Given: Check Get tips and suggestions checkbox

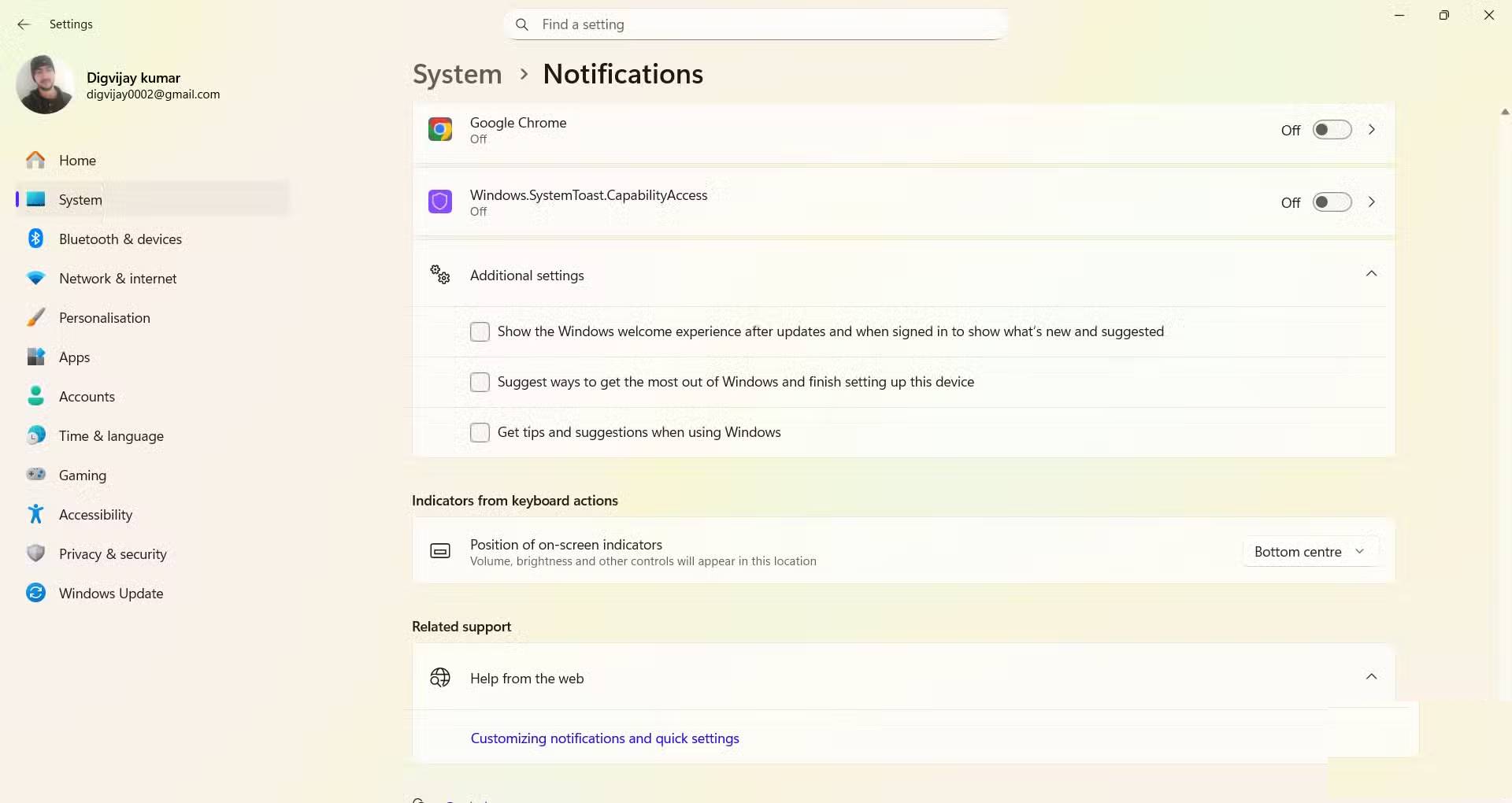Looking at the screenshot, I should click(x=480, y=432).
